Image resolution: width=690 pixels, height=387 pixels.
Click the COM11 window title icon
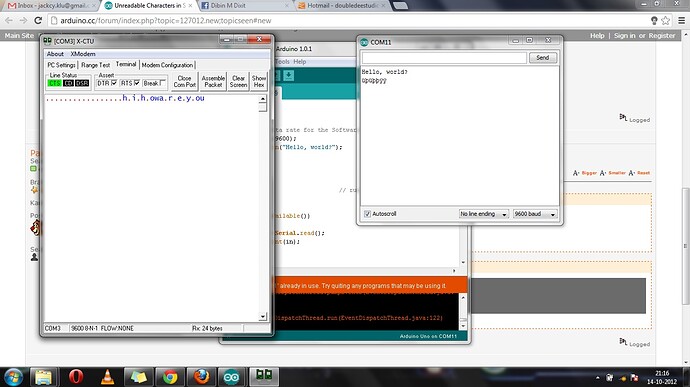pos(364,42)
